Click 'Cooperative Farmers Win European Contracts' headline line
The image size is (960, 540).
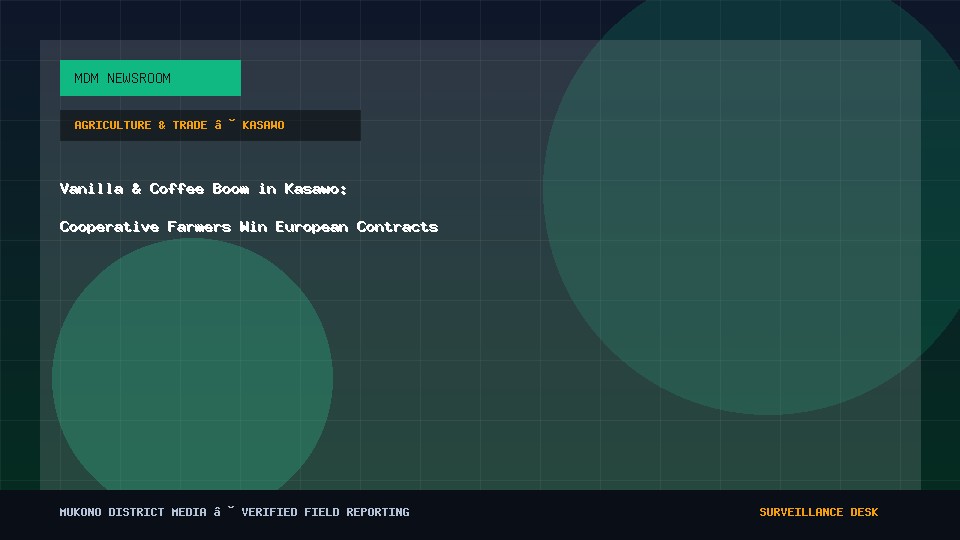point(249,227)
